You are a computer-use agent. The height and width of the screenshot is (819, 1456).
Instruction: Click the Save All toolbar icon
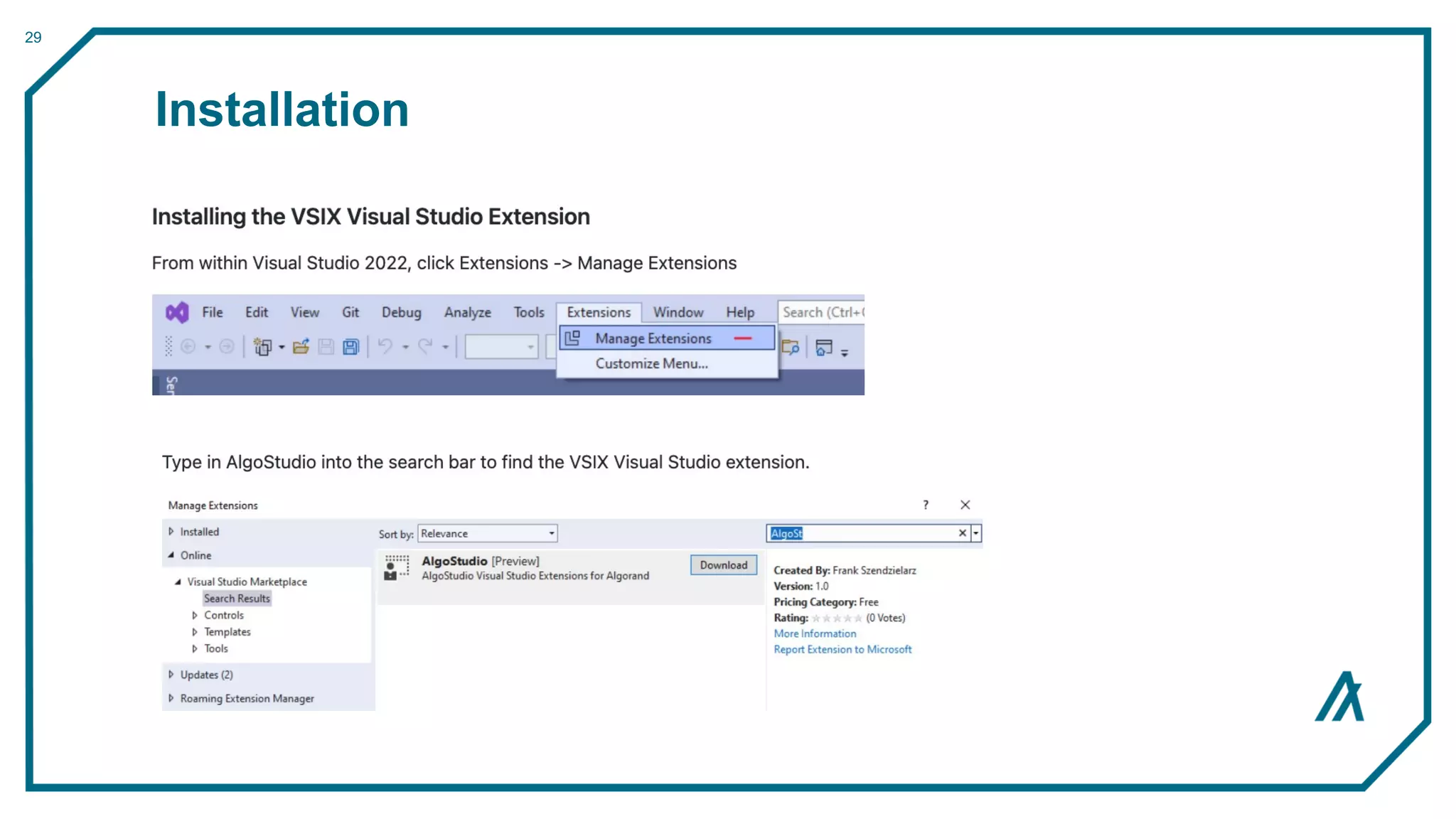(x=351, y=347)
